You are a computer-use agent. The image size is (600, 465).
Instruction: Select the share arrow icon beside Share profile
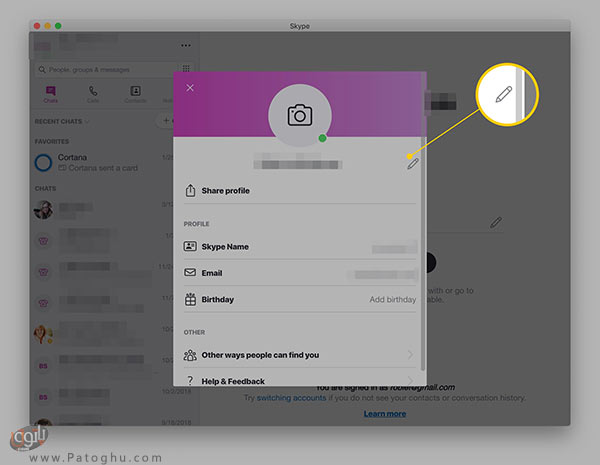point(190,190)
